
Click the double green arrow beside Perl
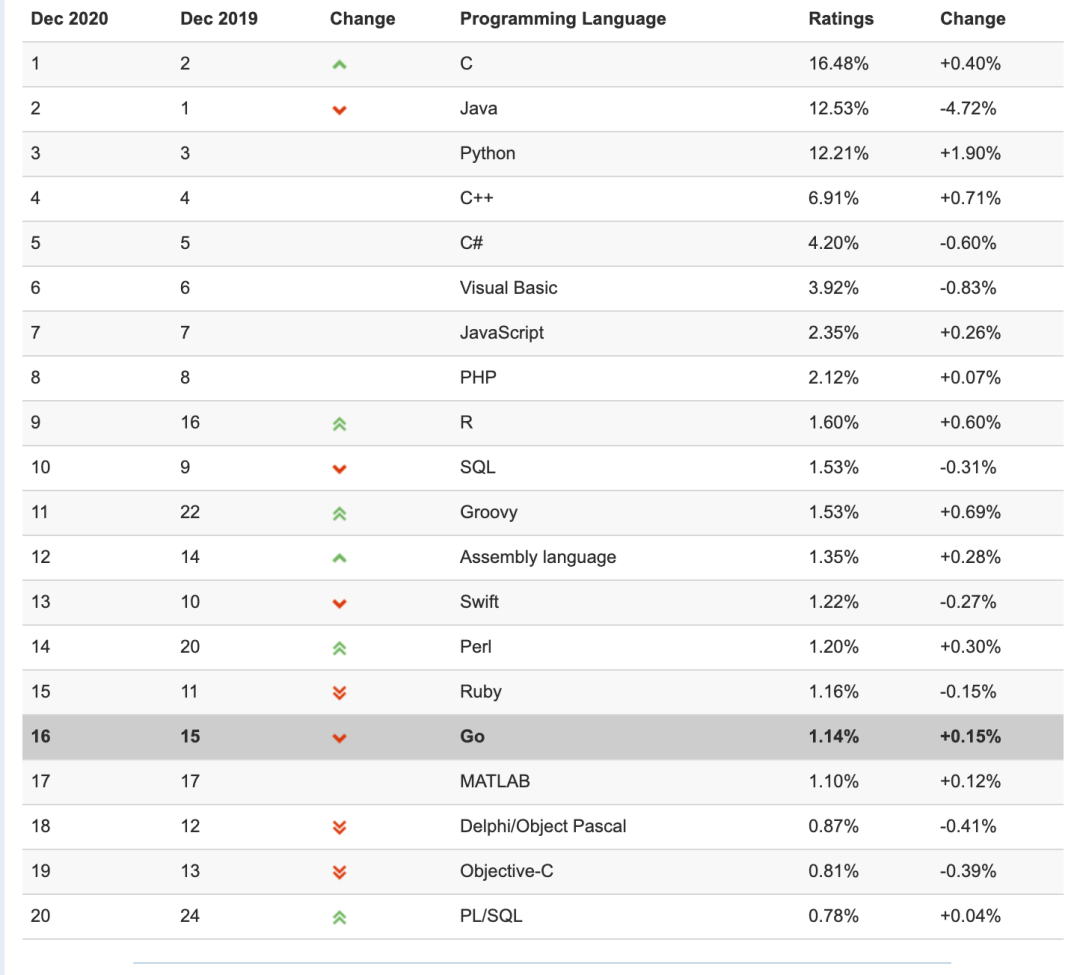[339, 648]
